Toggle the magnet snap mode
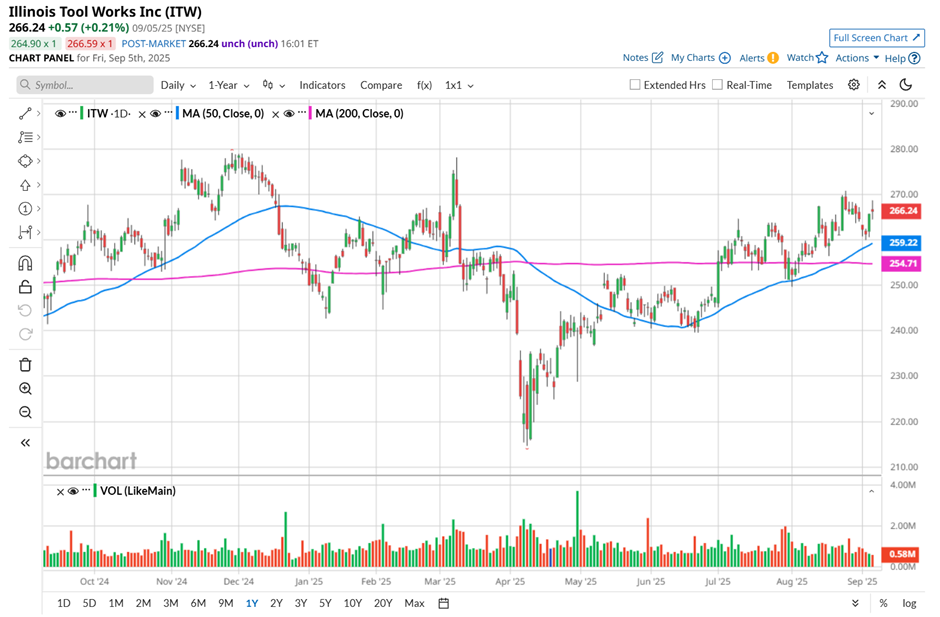Image resolution: width=940 pixels, height=617 pixels. [25, 263]
